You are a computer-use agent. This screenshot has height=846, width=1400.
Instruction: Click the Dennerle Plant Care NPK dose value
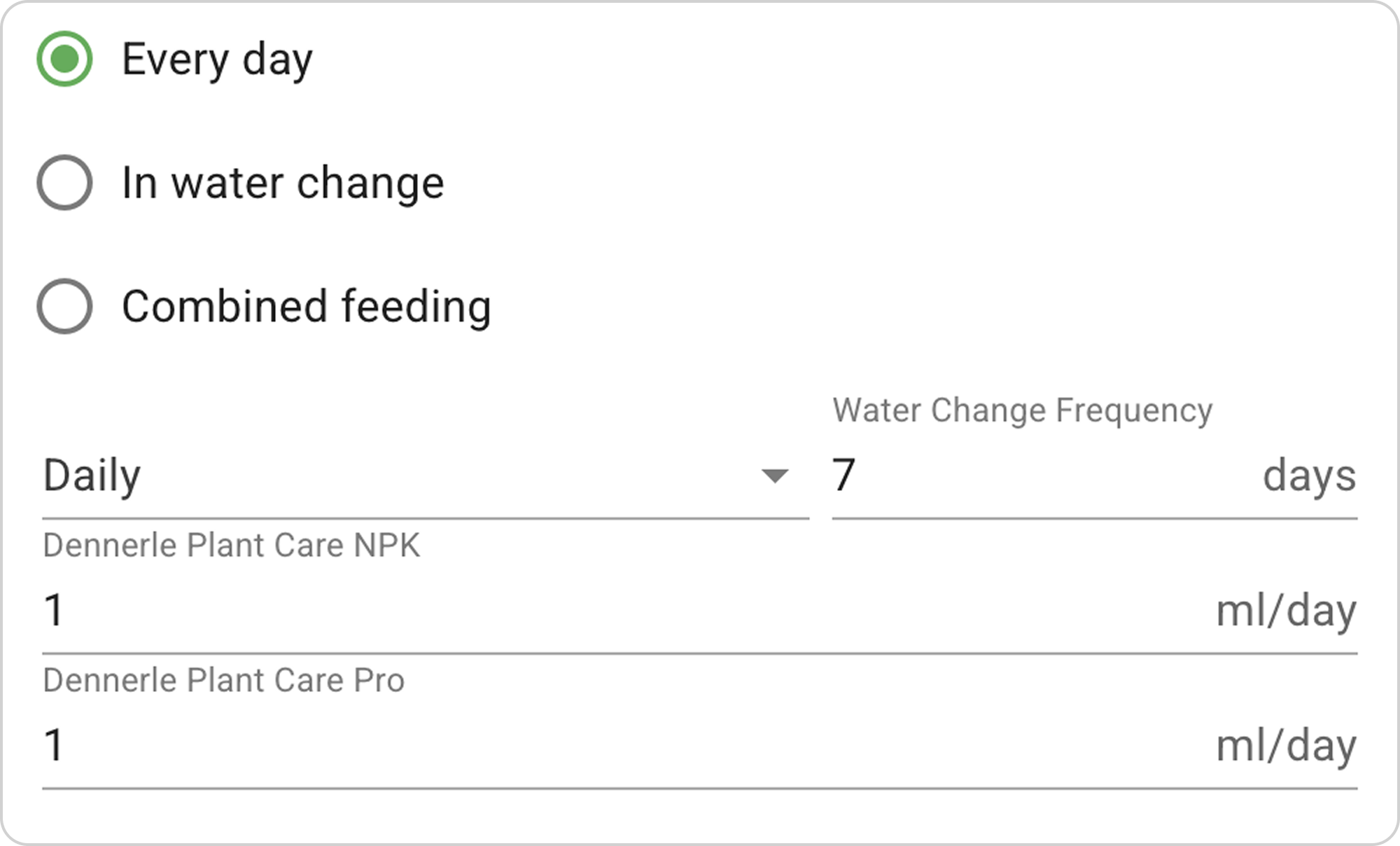pos(55,610)
